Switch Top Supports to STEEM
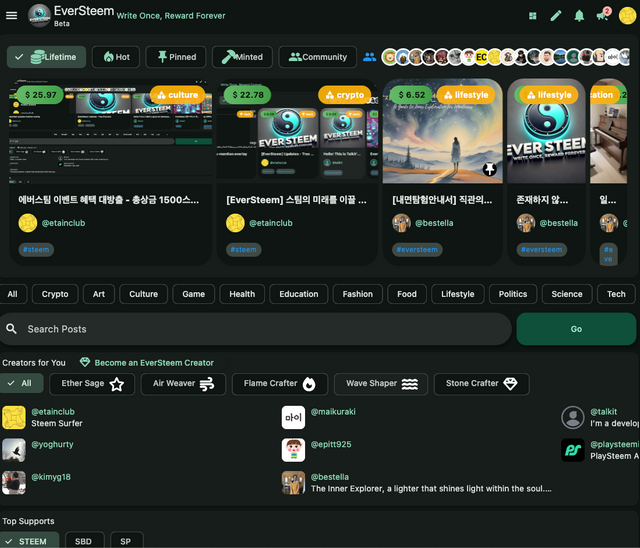The height and width of the screenshot is (548, 640). (x=29, y=540)
